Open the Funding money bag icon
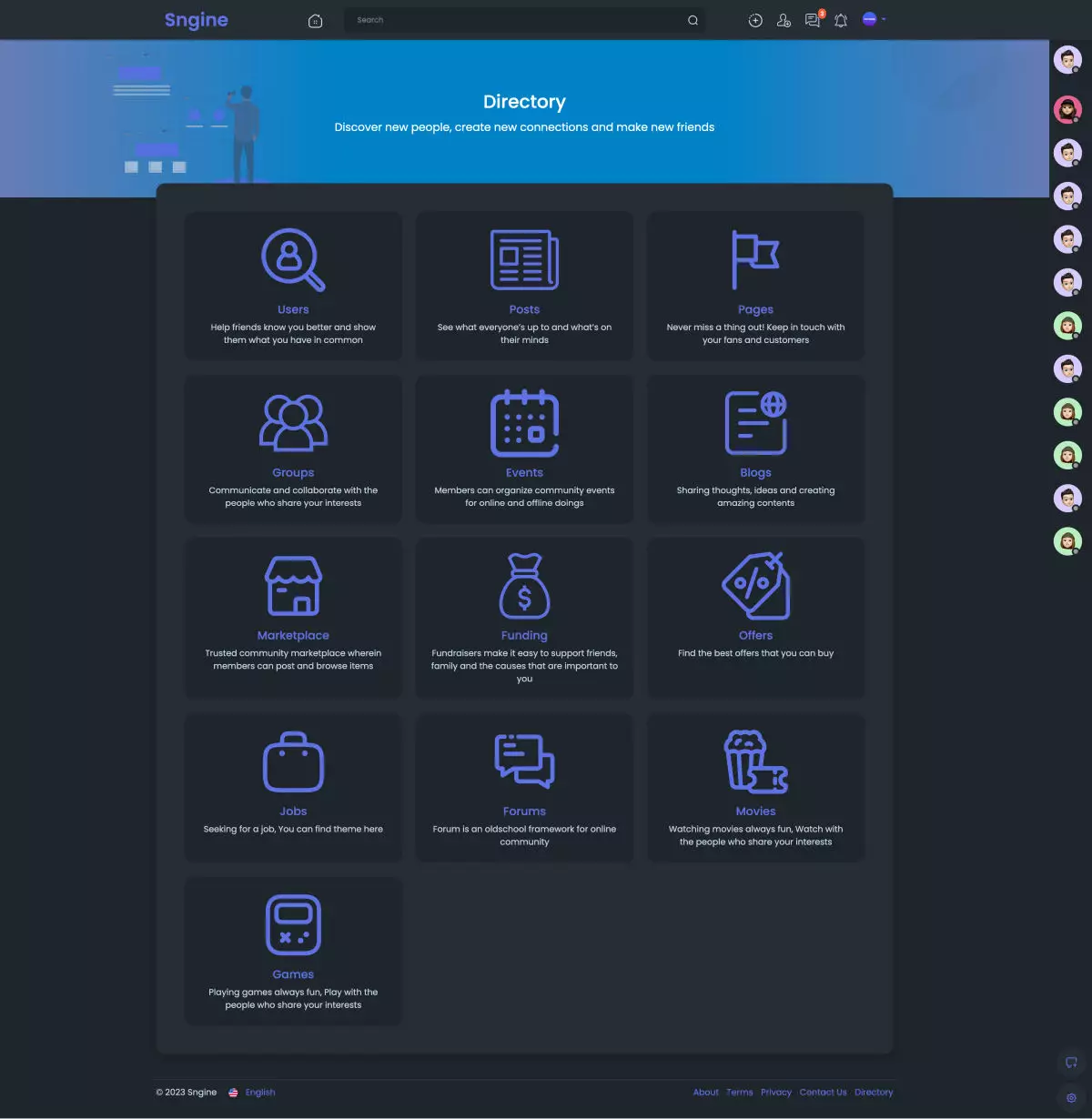The height and width of the screenshot is (1119, 1092). point(524,585)
